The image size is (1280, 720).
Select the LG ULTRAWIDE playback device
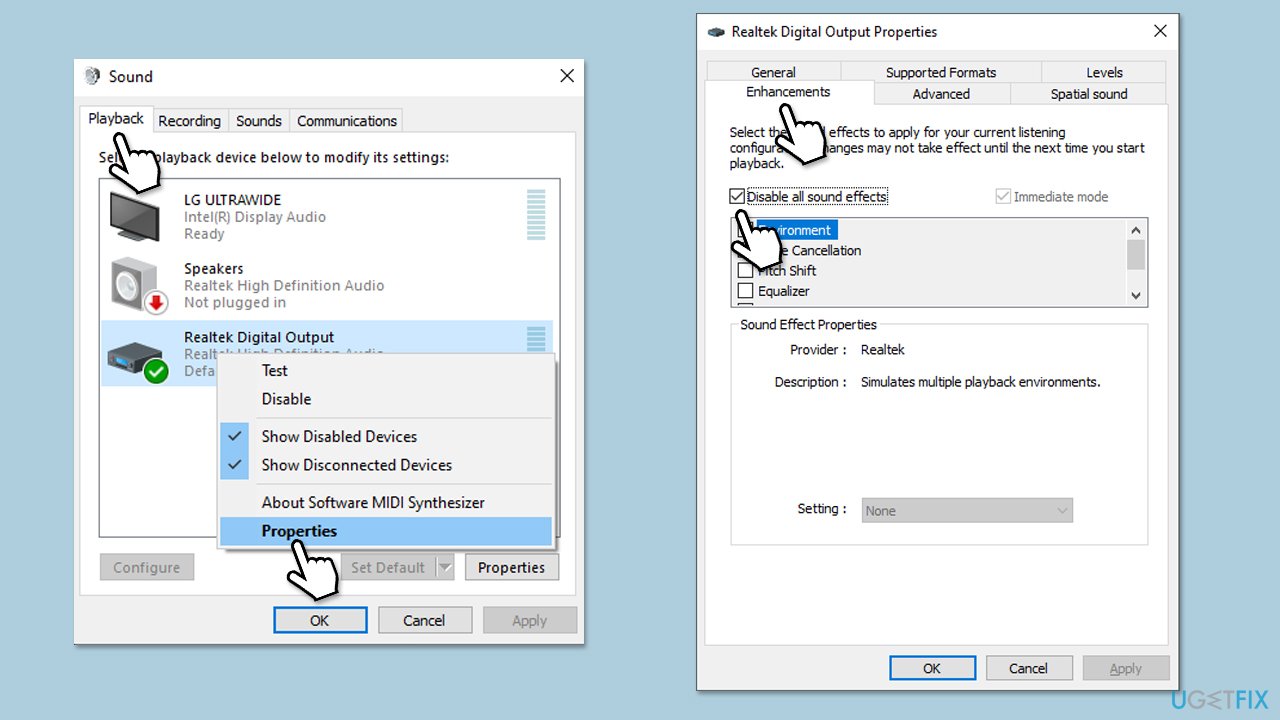(x=326, y=216)
